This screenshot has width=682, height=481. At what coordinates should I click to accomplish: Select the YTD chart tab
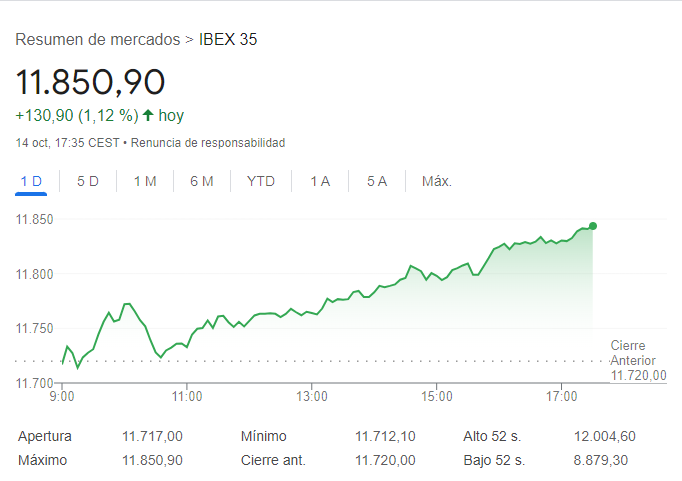pyautogui.click(x=261, y=181)
